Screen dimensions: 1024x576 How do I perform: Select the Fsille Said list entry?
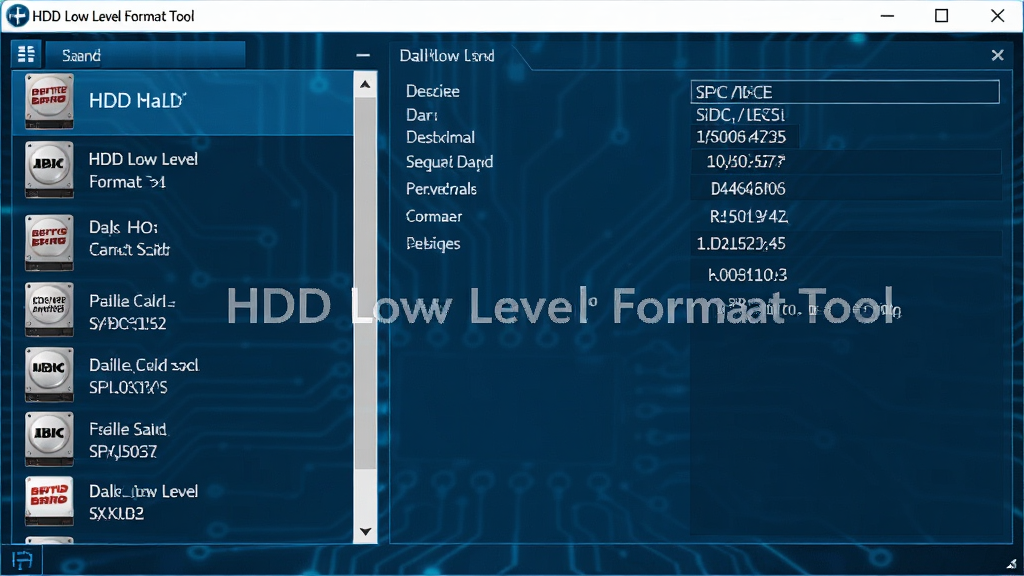183,440
